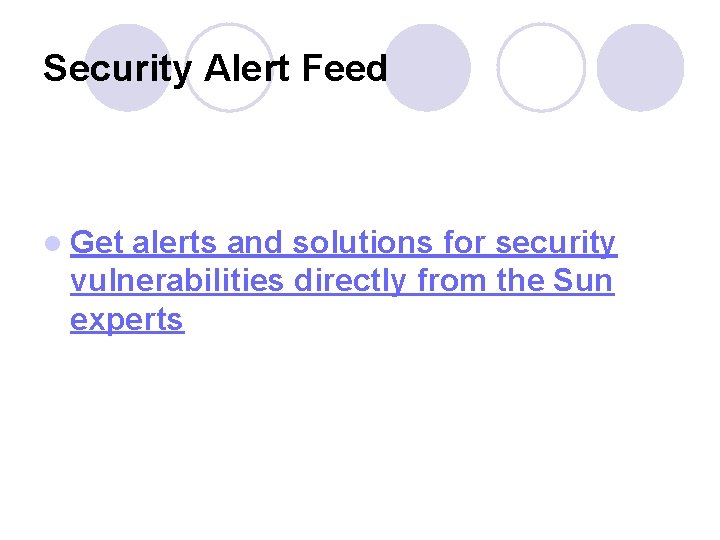
Task: Click the last filled lavender circle in the header row
Action: pyautogui.click(x=641, y=68)
